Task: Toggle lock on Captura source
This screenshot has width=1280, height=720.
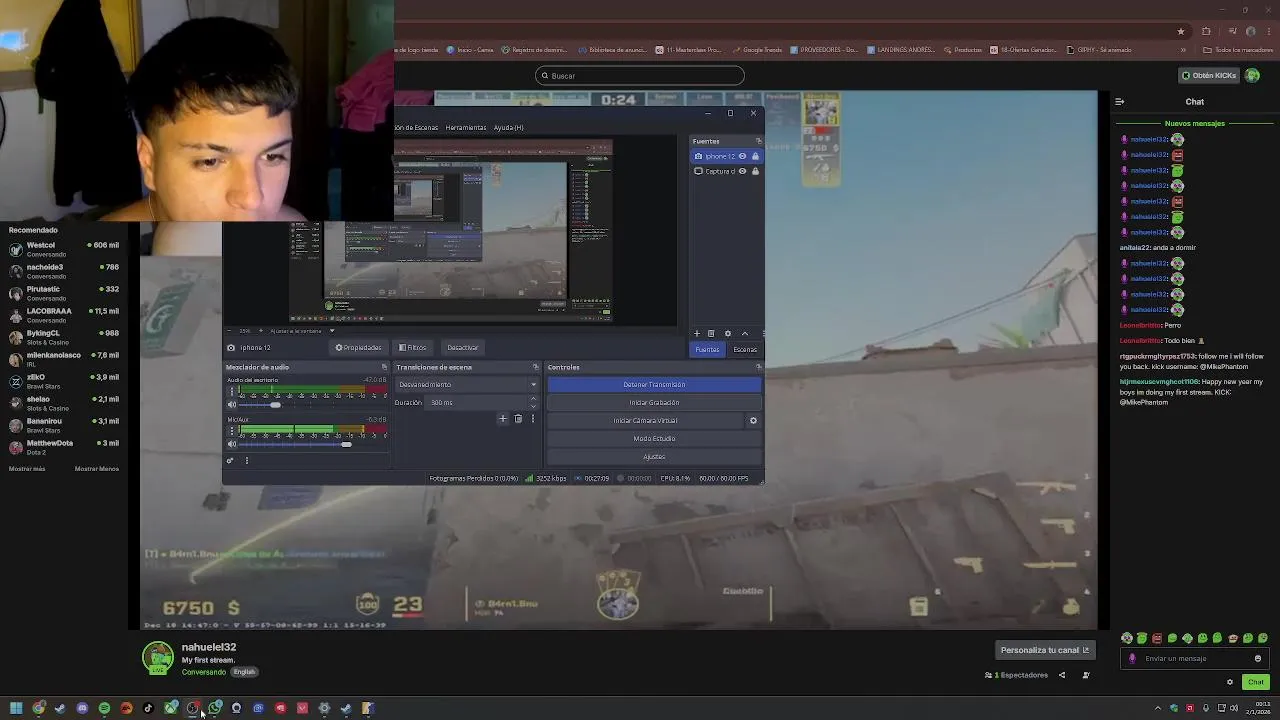Action: click(755, 171)
